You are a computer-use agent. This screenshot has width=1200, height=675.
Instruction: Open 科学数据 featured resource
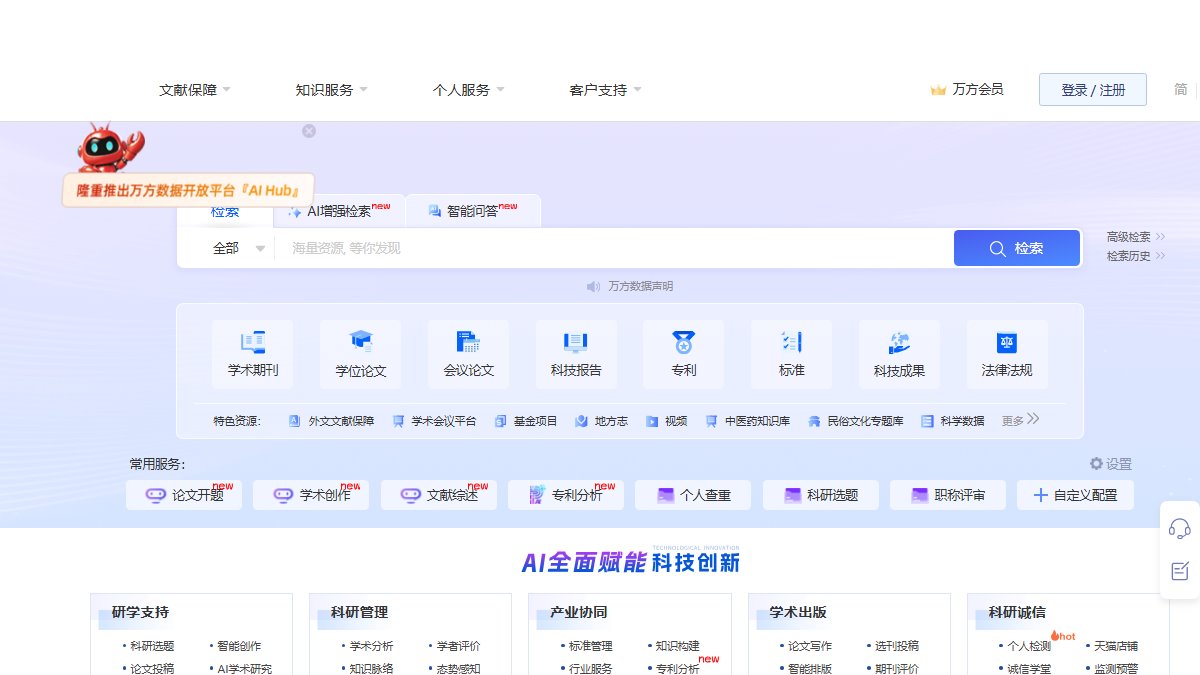tap(952, 421)
